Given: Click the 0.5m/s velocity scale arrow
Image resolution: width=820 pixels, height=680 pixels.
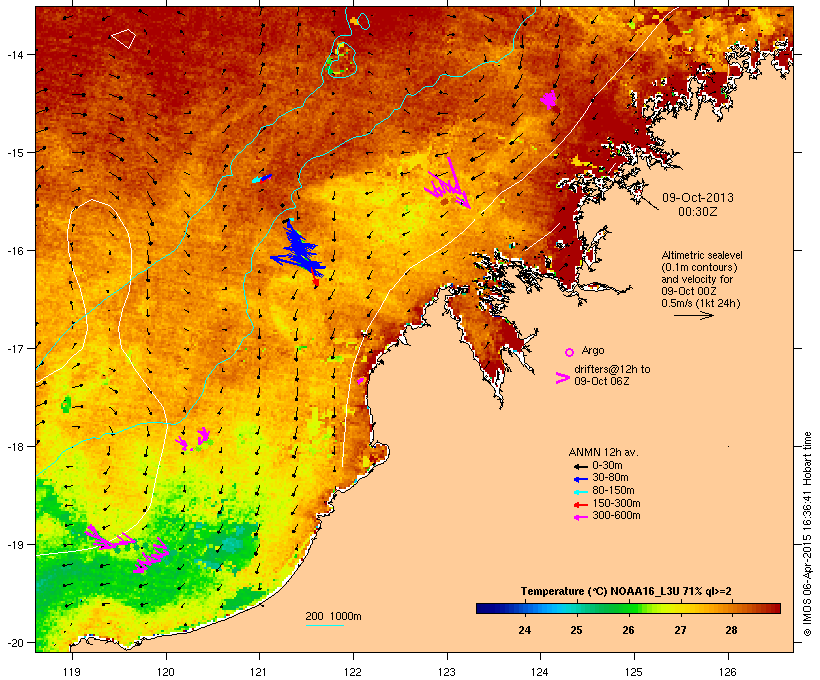Looking at the screenshot, I should pos(693,315).
